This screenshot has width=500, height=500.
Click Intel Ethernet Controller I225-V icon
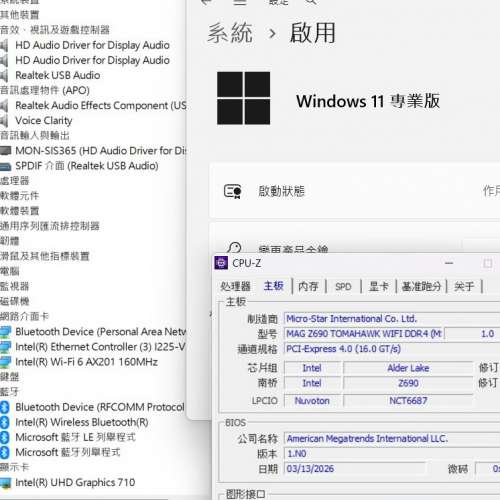(x=5, y=347)
